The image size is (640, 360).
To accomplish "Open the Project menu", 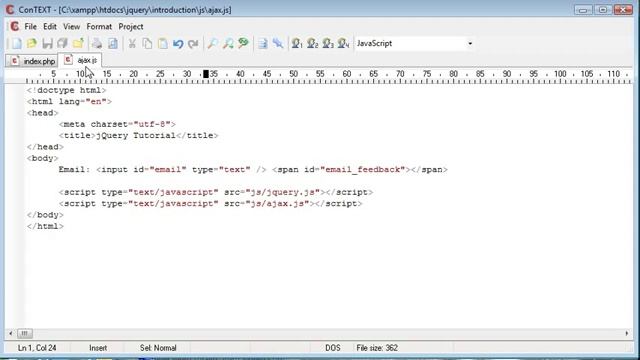I will pos(131,27).
